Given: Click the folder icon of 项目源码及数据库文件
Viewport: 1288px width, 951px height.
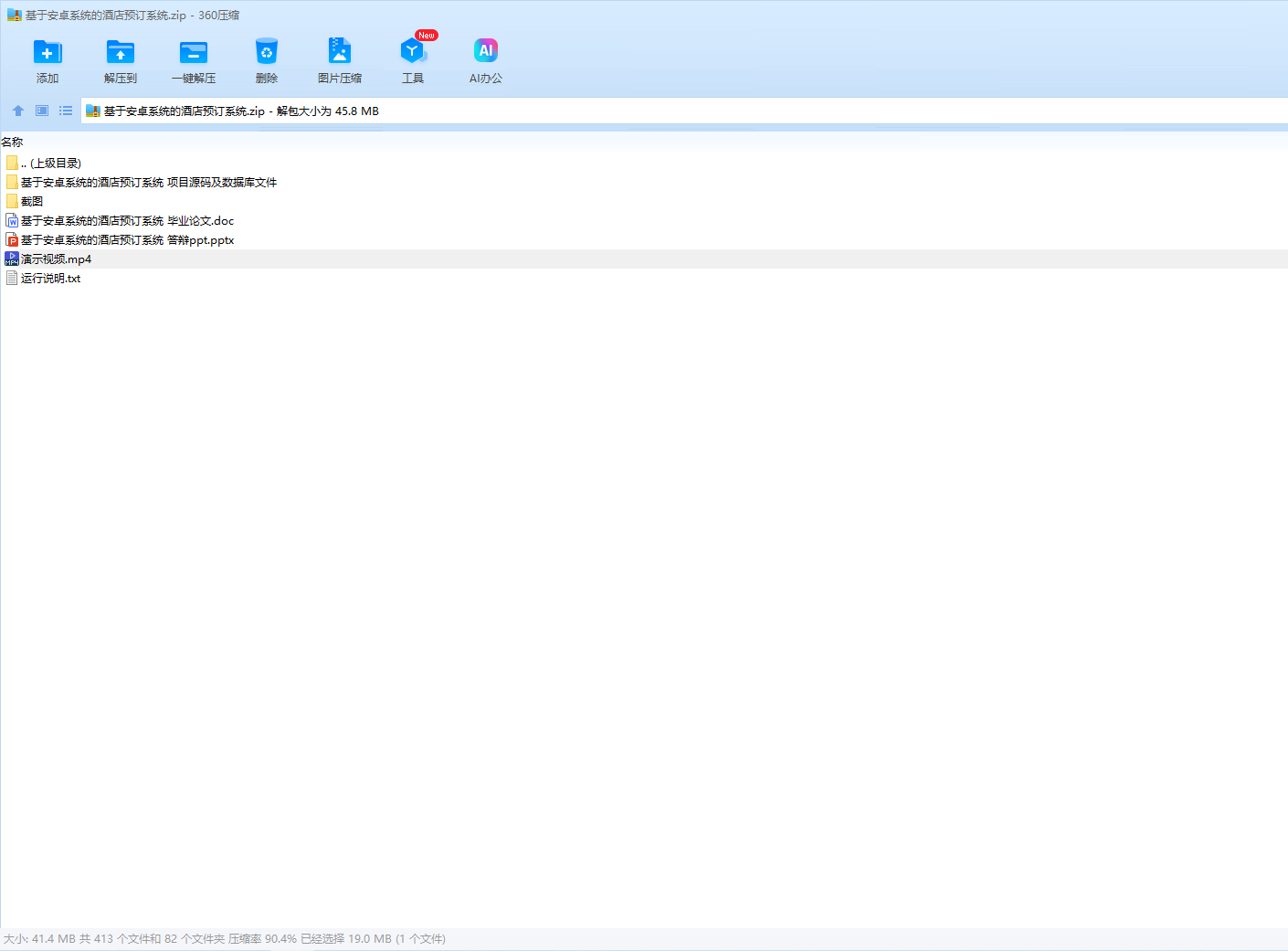Looking at the screenshot, I should [x=12, y=182].
